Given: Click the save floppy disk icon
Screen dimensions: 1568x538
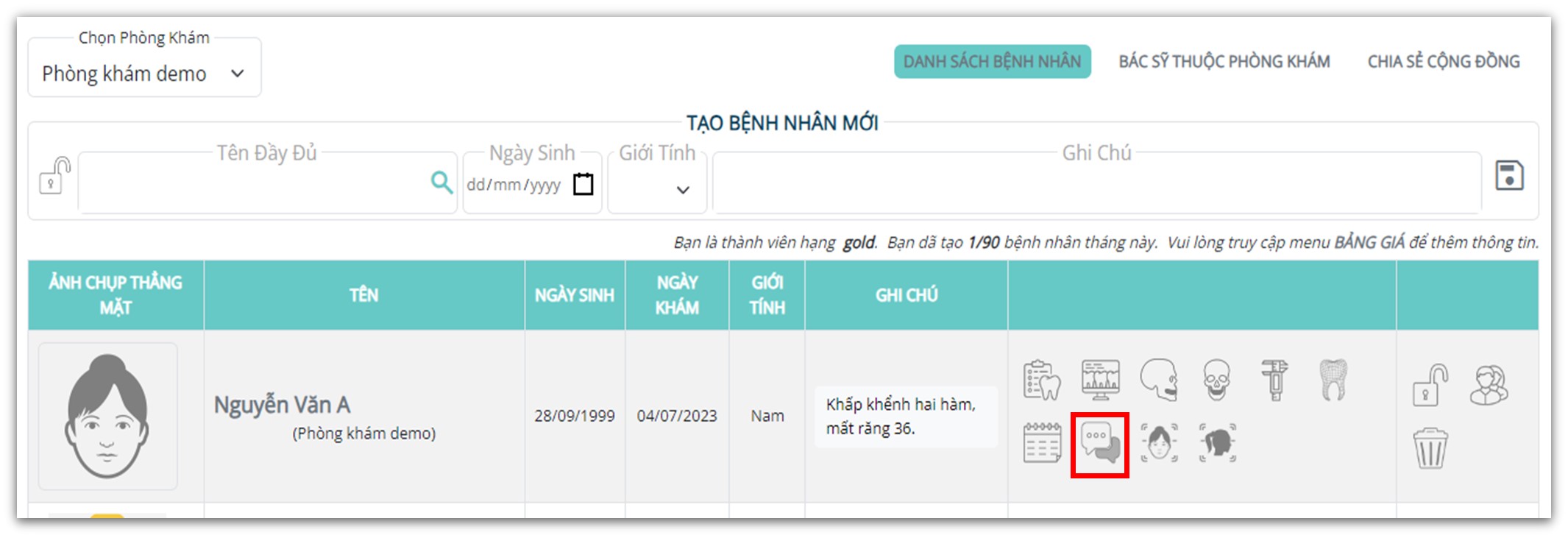Looking at the screenshot, I should pos(1509,176).
